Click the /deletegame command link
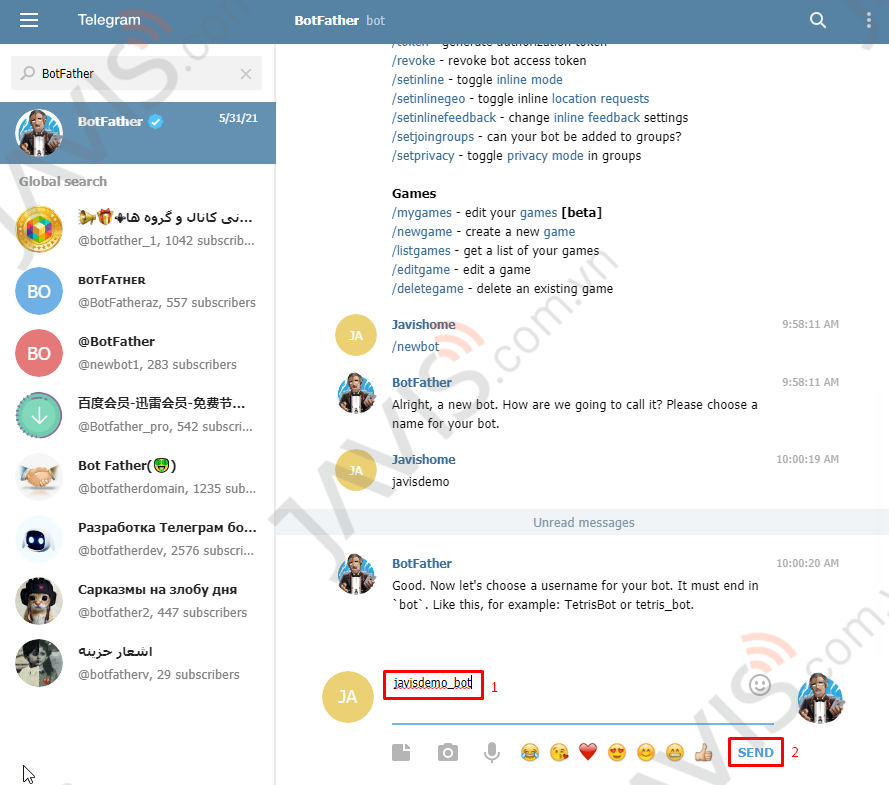Image resolution: width=889 pixels, height=785 pixels. 428,288
